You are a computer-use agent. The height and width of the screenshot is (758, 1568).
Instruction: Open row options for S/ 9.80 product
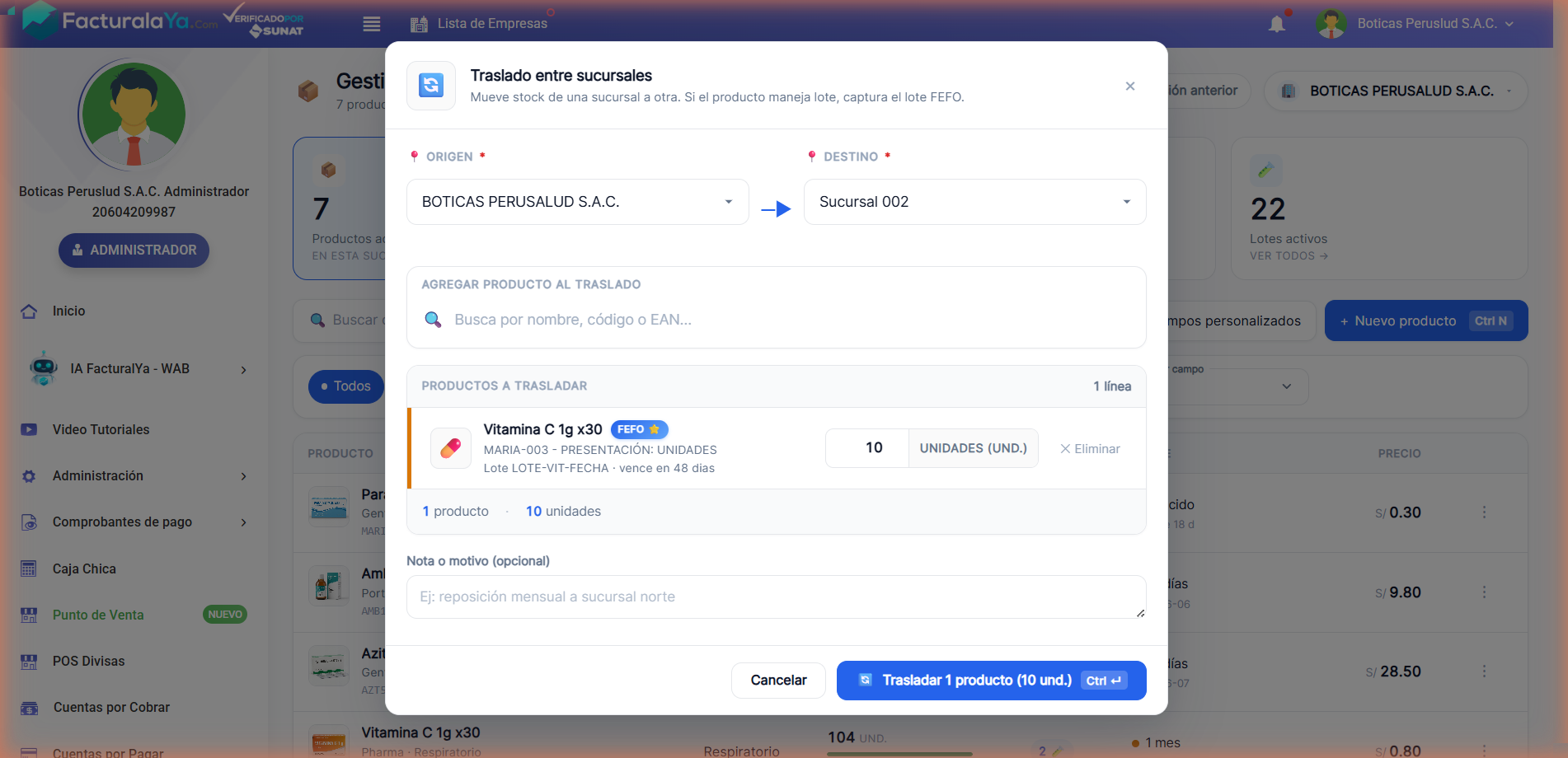coord(1484,592)
